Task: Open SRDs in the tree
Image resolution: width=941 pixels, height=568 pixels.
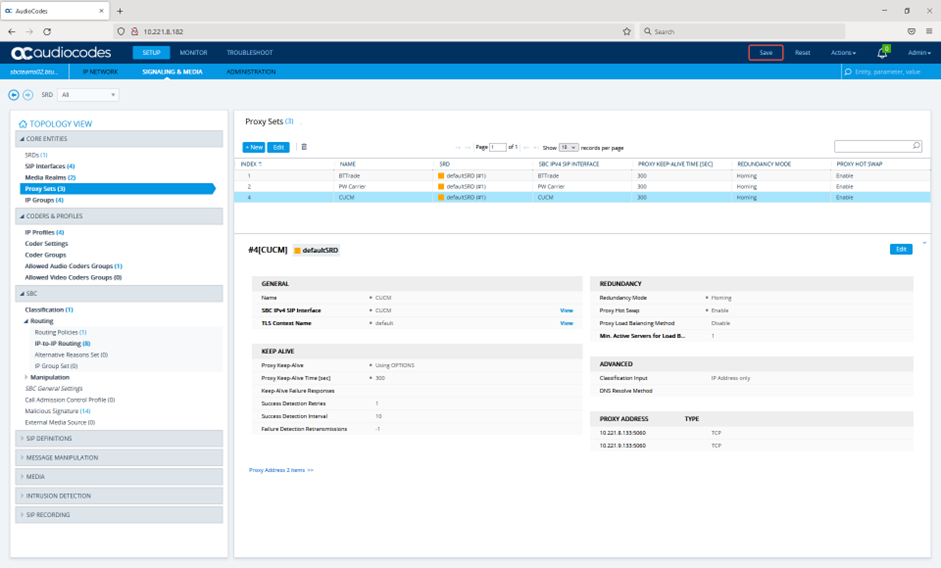Action: [36, 155]
